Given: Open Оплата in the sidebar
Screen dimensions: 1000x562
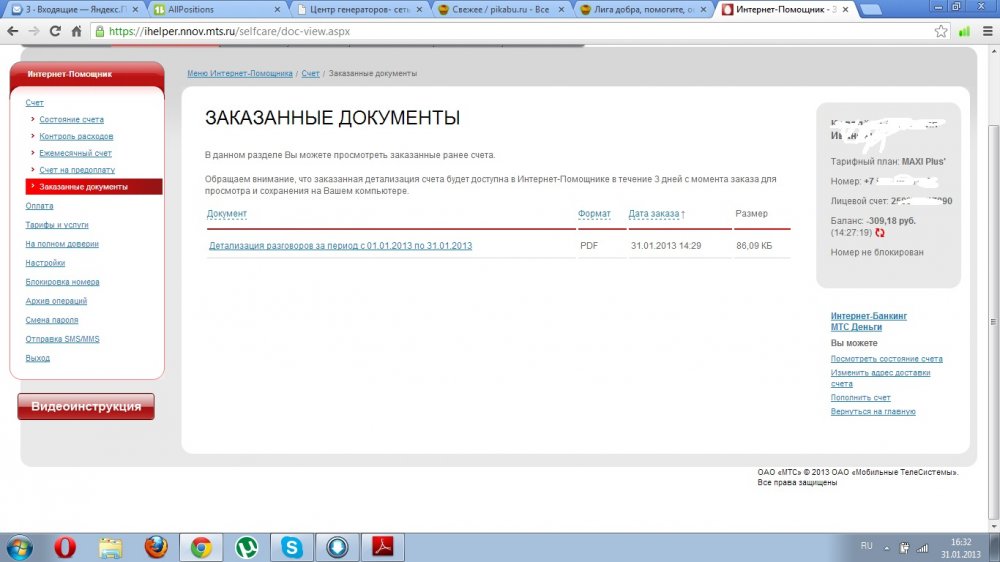Looking at the screenshot, I should [40, 205].
